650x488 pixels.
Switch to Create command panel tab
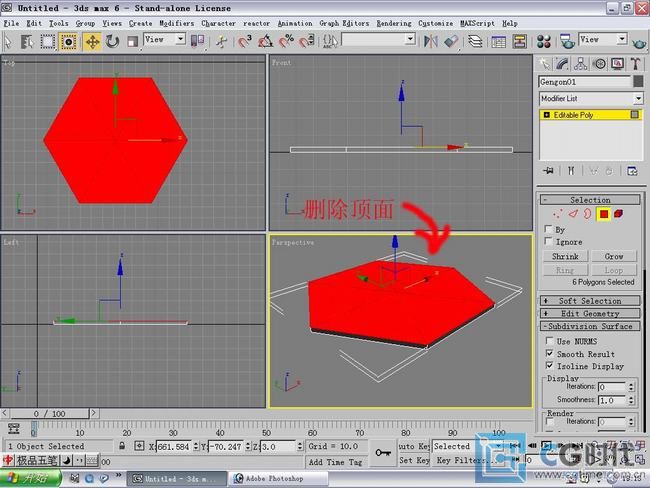[544, 64]
